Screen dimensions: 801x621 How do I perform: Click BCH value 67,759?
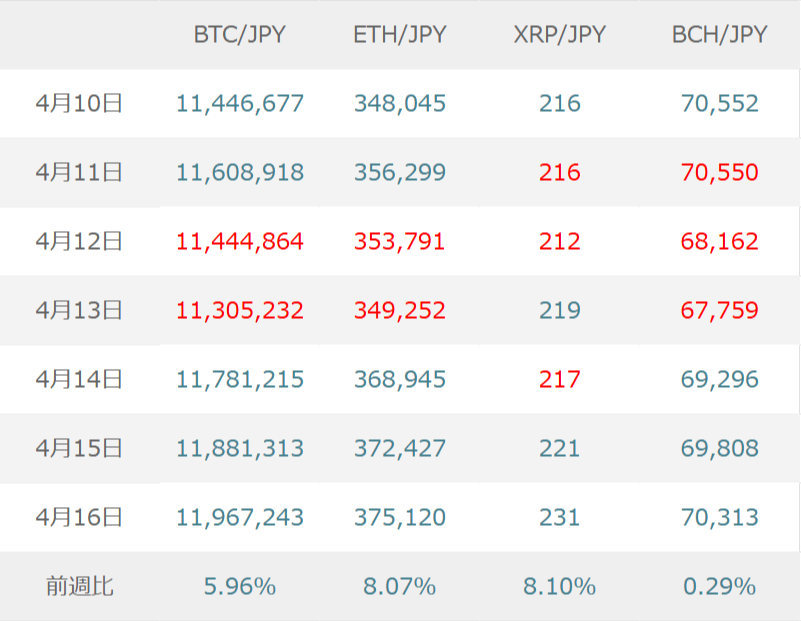tap(720, 310)
